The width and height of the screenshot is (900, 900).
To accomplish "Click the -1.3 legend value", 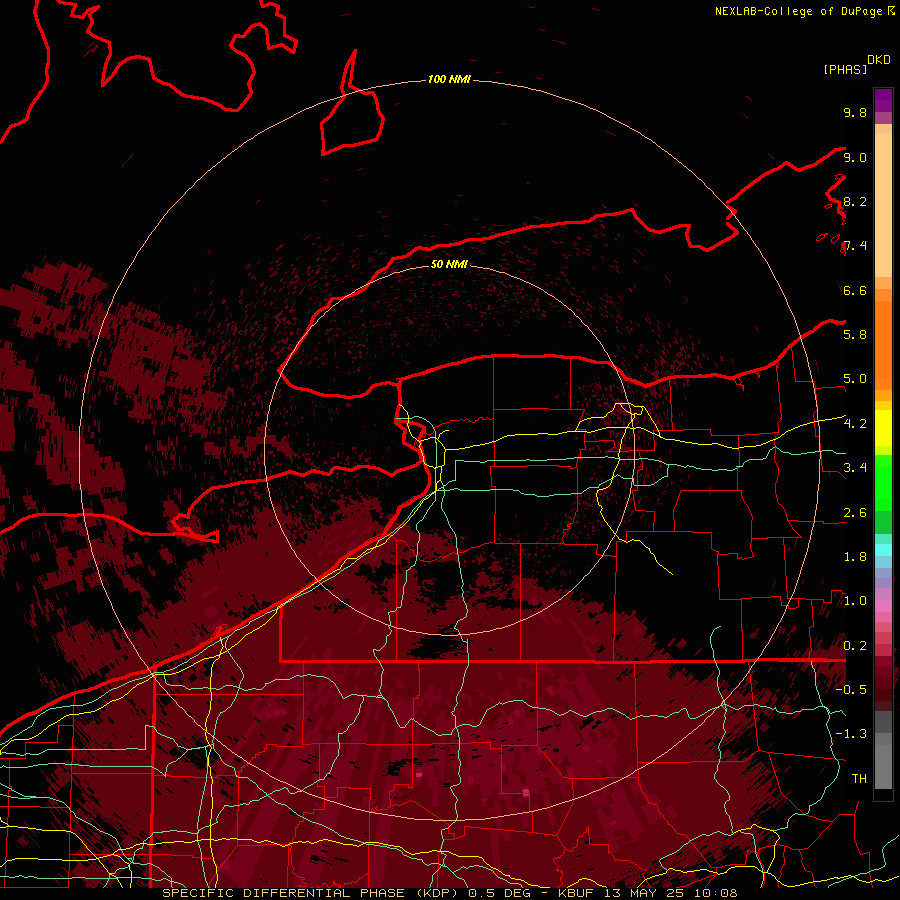I will 851,734.
